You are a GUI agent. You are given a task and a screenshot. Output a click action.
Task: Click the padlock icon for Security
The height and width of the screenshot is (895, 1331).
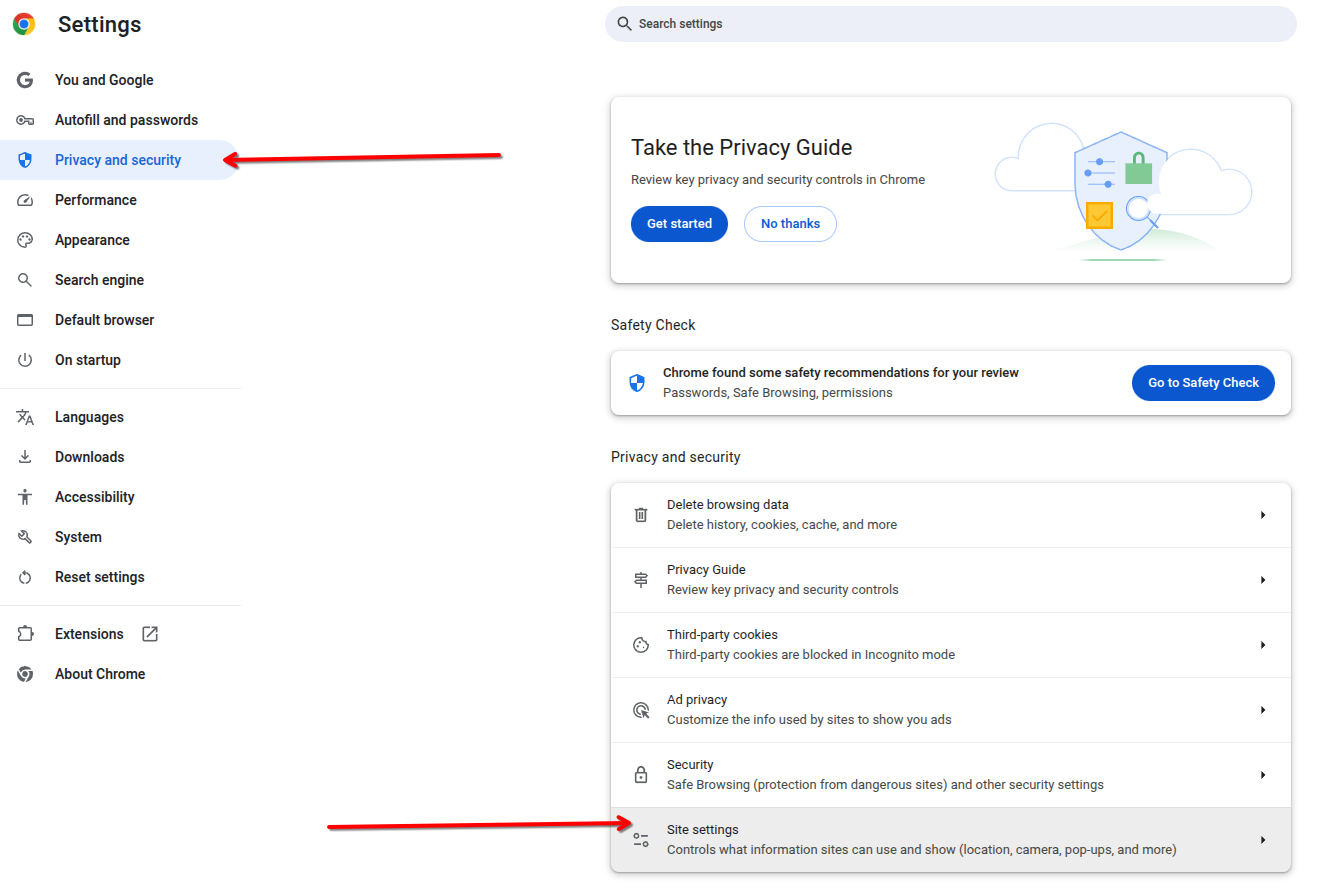click(x=641, y=775)
